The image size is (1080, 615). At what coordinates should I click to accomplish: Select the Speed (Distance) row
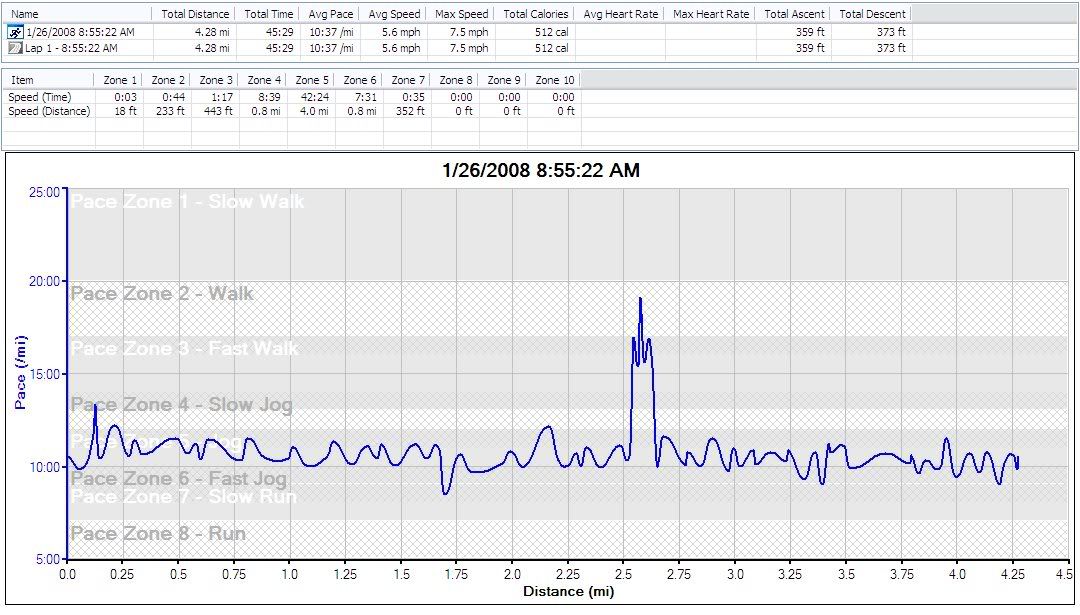click(49, 111)
